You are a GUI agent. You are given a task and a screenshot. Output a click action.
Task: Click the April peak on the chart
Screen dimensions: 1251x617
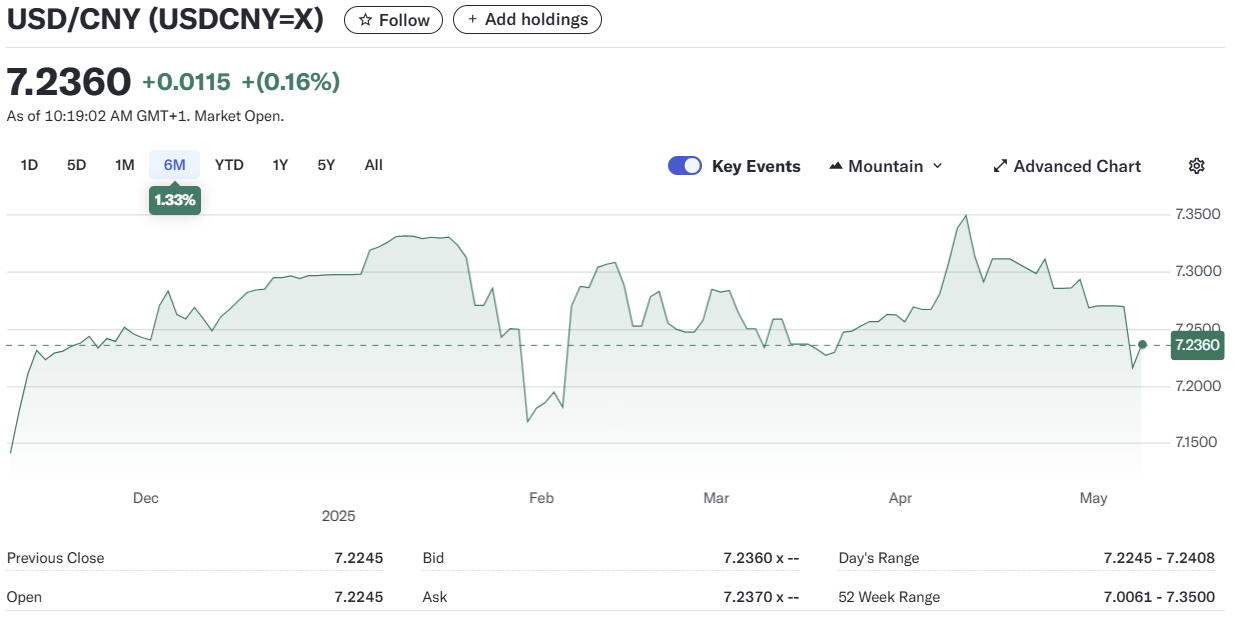coord(965,216)
